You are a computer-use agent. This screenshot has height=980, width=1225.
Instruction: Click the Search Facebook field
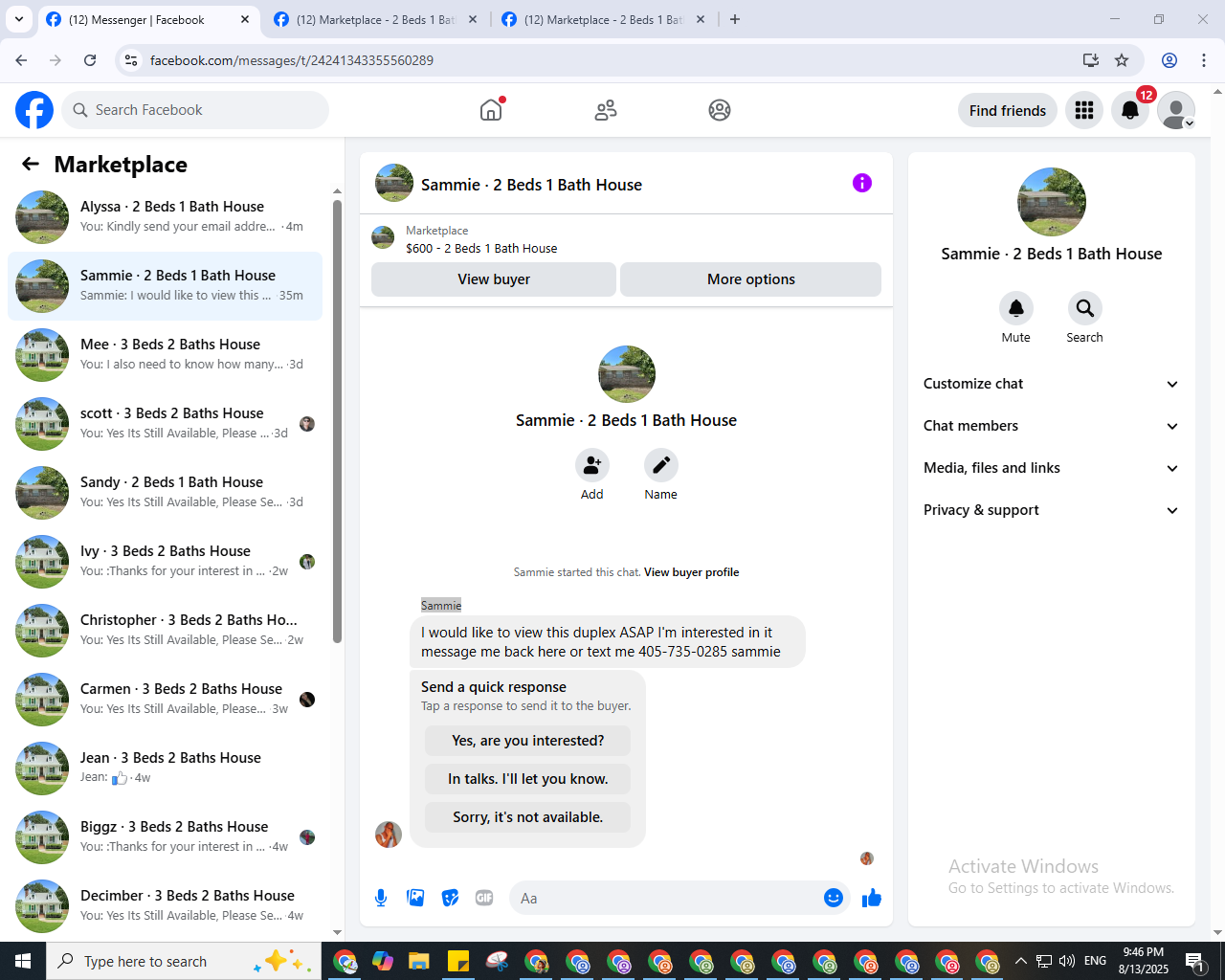click(195, 110)
